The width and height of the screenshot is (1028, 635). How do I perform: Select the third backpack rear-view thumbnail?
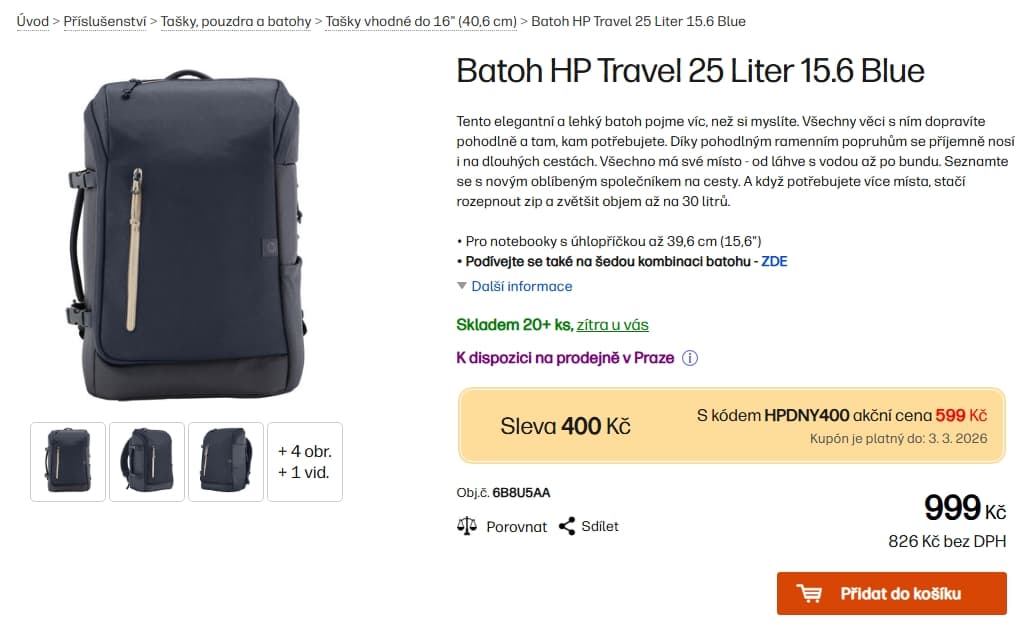[225, 462]
